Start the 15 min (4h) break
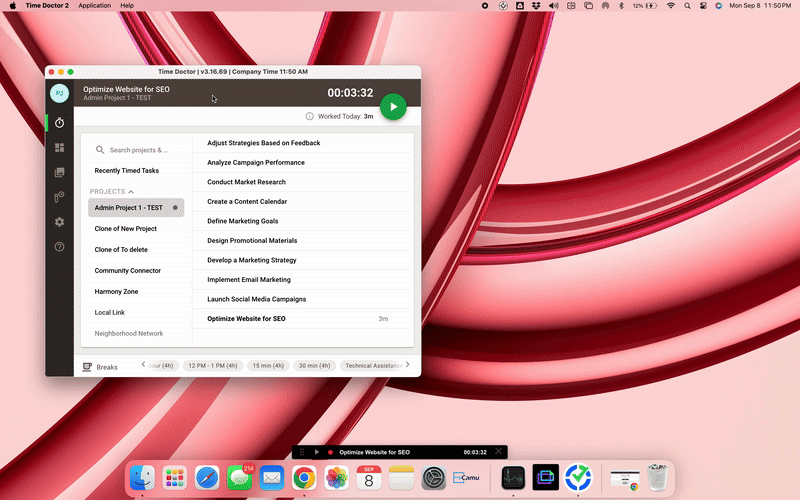Image resolution: width=800 pixels, height=500 pixels. click(x=268, y=365)
